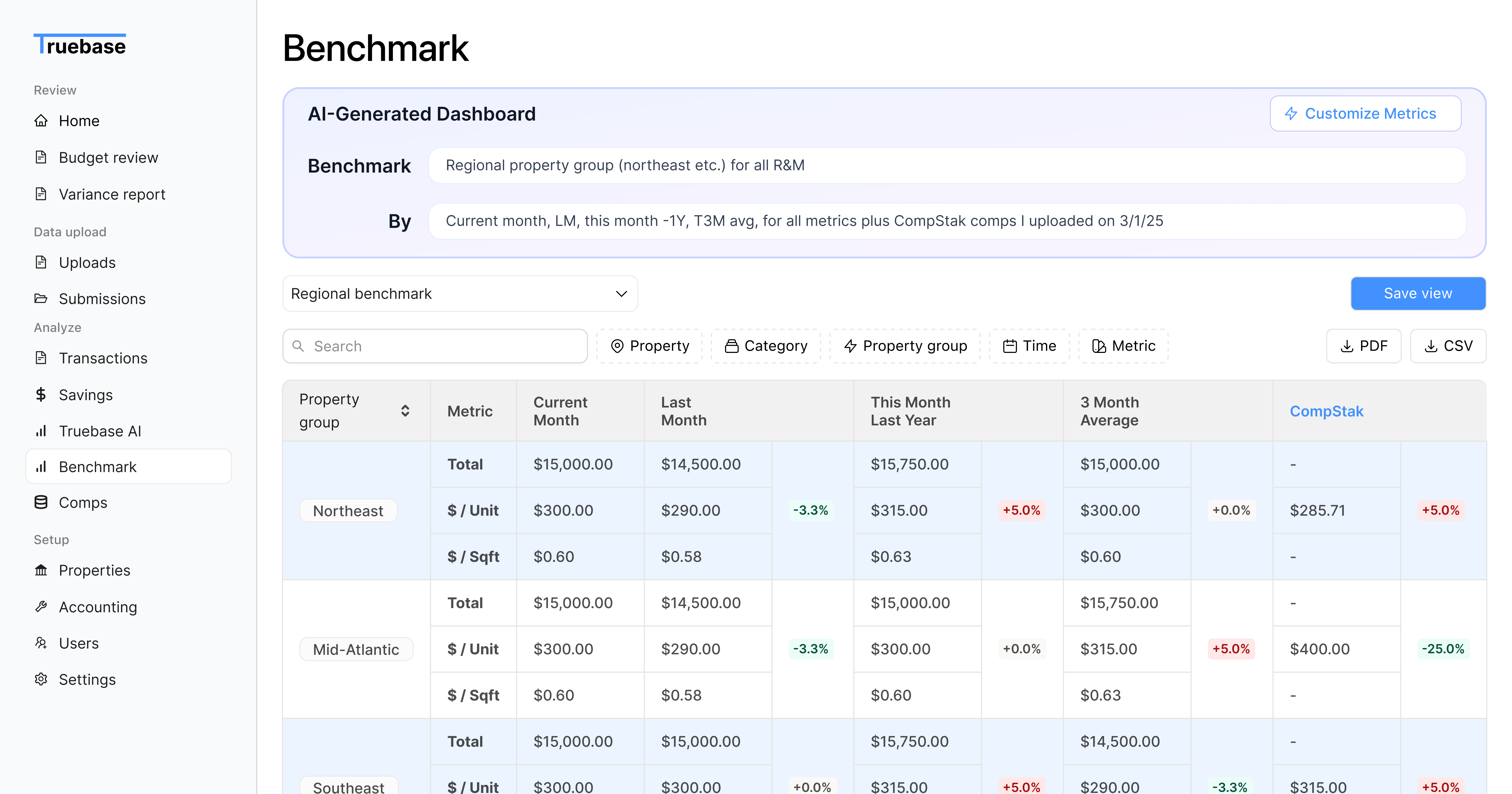The image size is (1512, 794).
Task: Click the Savings dollar sign icon
Action: tap(40, 395)
